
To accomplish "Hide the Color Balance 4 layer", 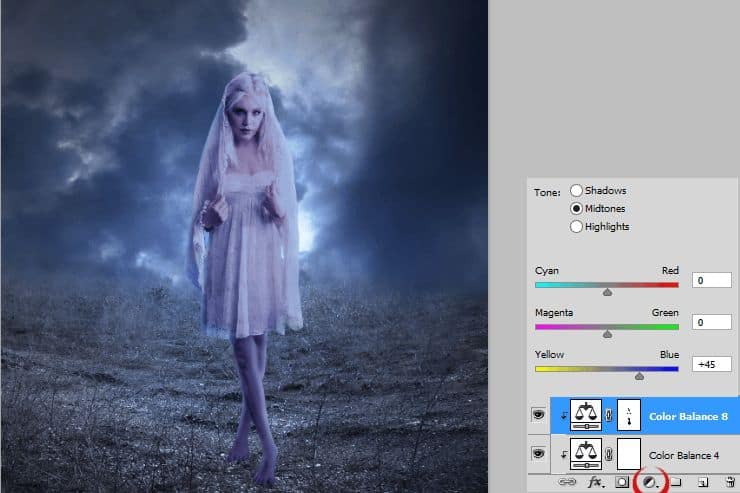I will (x=538, y=453).
